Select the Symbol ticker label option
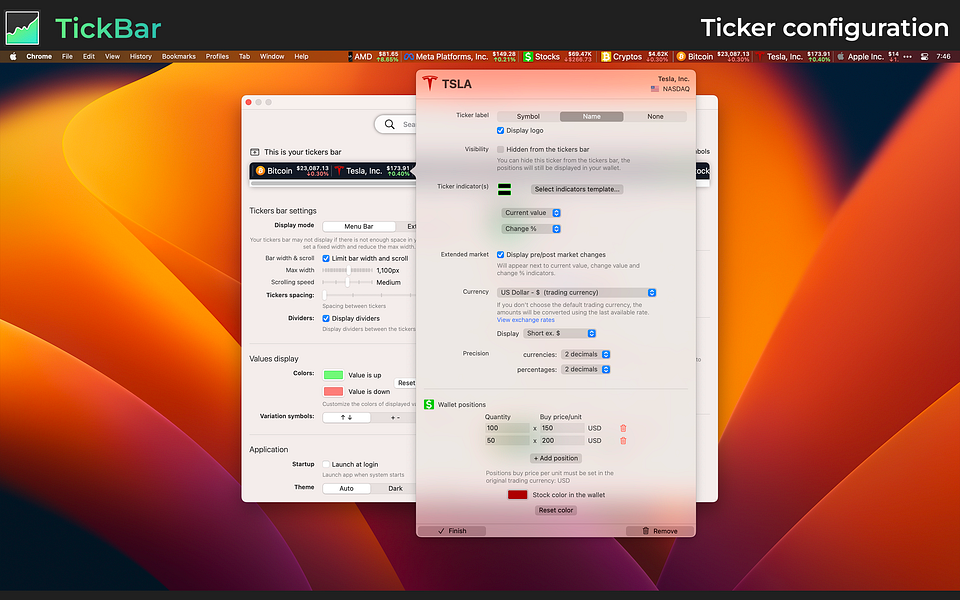 coord(528,116)
